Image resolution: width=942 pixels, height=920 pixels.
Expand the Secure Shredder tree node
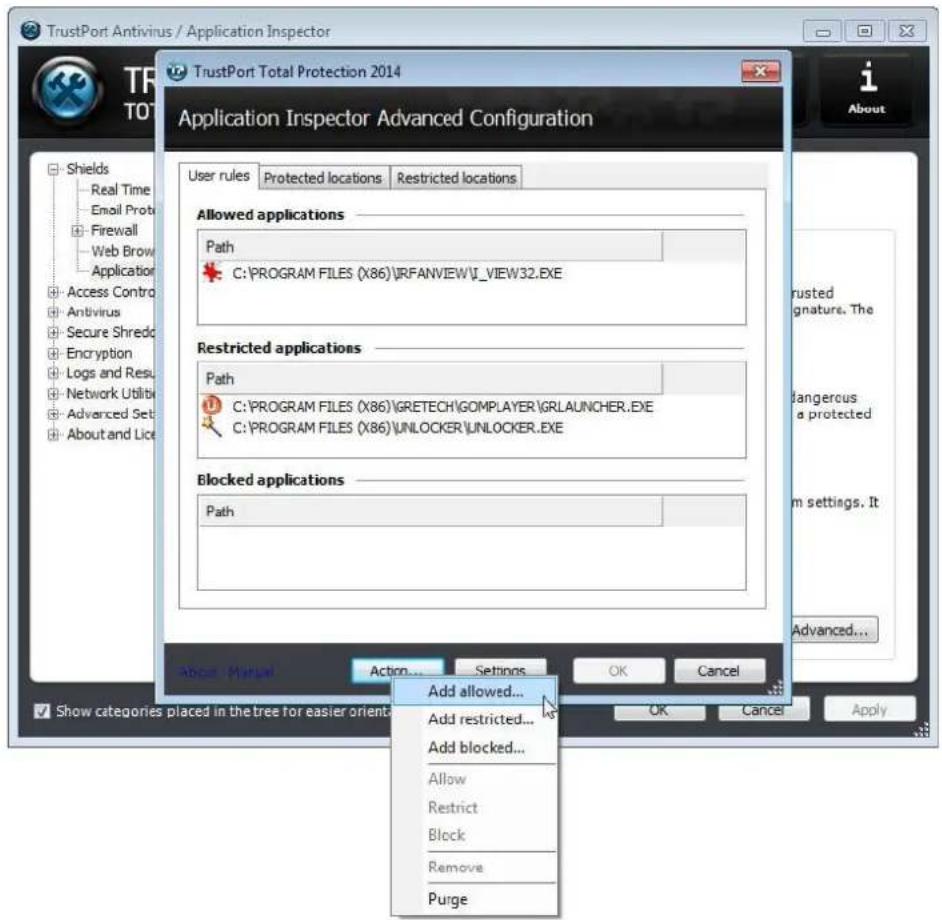point(53,333)
